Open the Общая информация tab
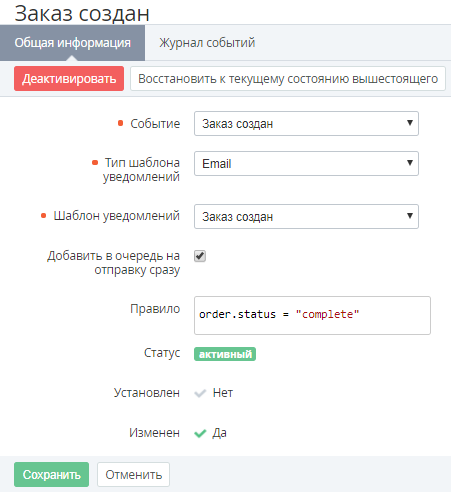Screen dimensions: 453x495 tap(72, 43)
